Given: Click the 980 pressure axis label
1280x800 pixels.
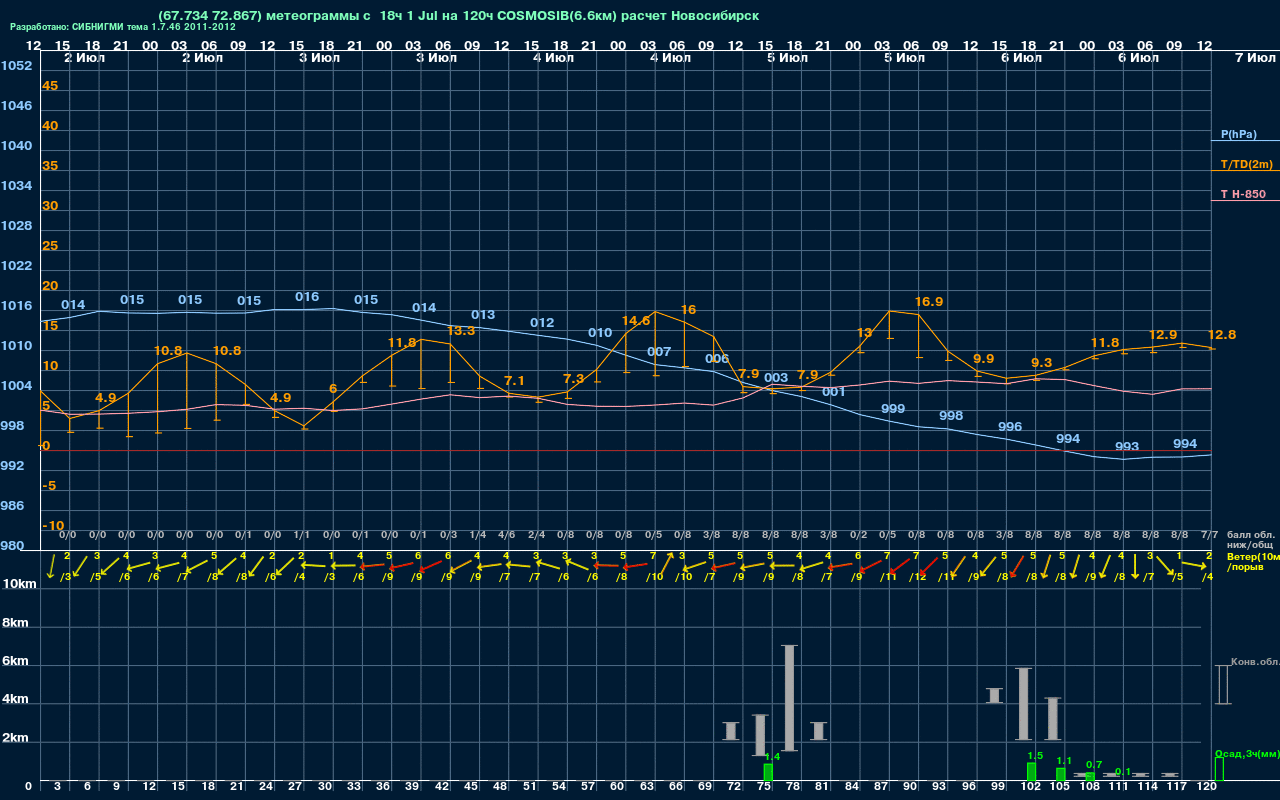Looking at the screenshot, I should (x=12, y=546).
